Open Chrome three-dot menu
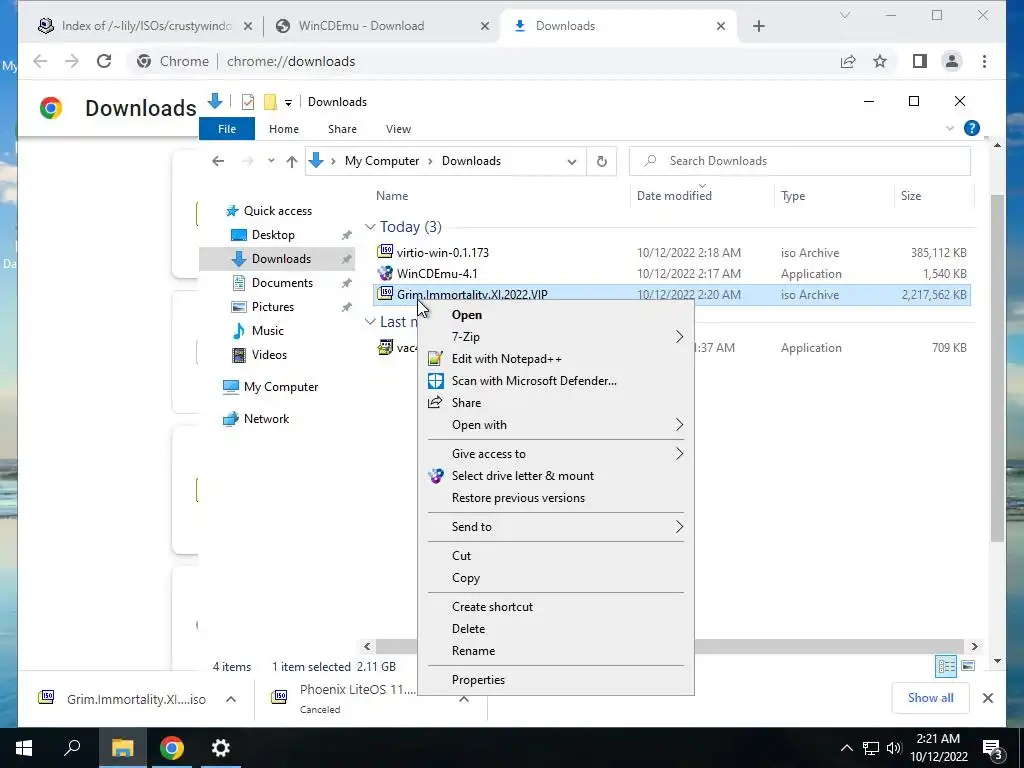1024x768 pixels. click(984, 61)
